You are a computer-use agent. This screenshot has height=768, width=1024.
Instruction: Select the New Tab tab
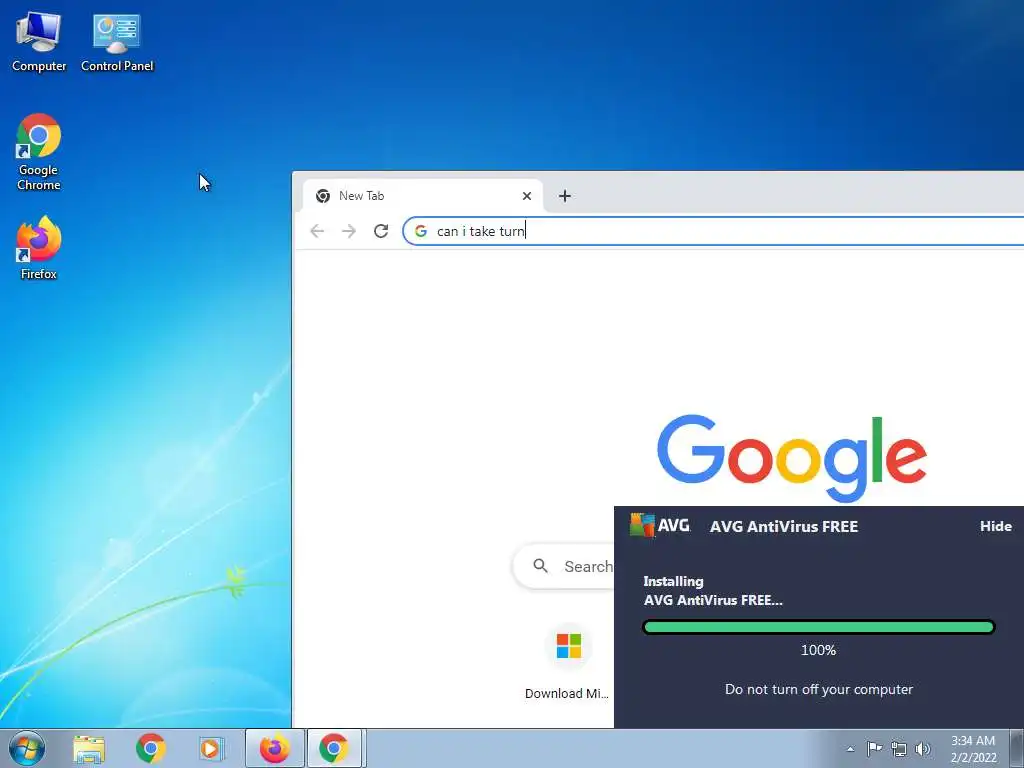point(423,196)
